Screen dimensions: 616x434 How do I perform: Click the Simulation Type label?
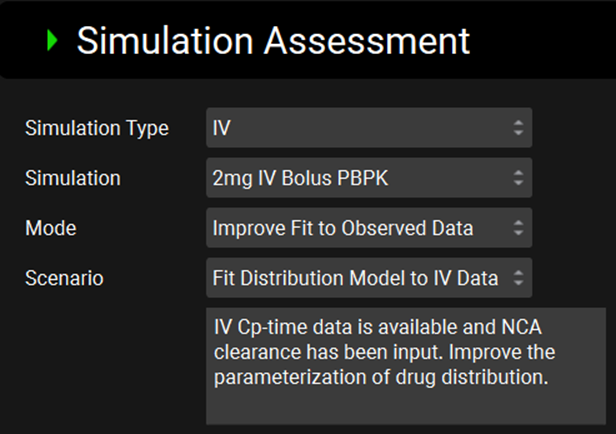click(x=96, y=128)
